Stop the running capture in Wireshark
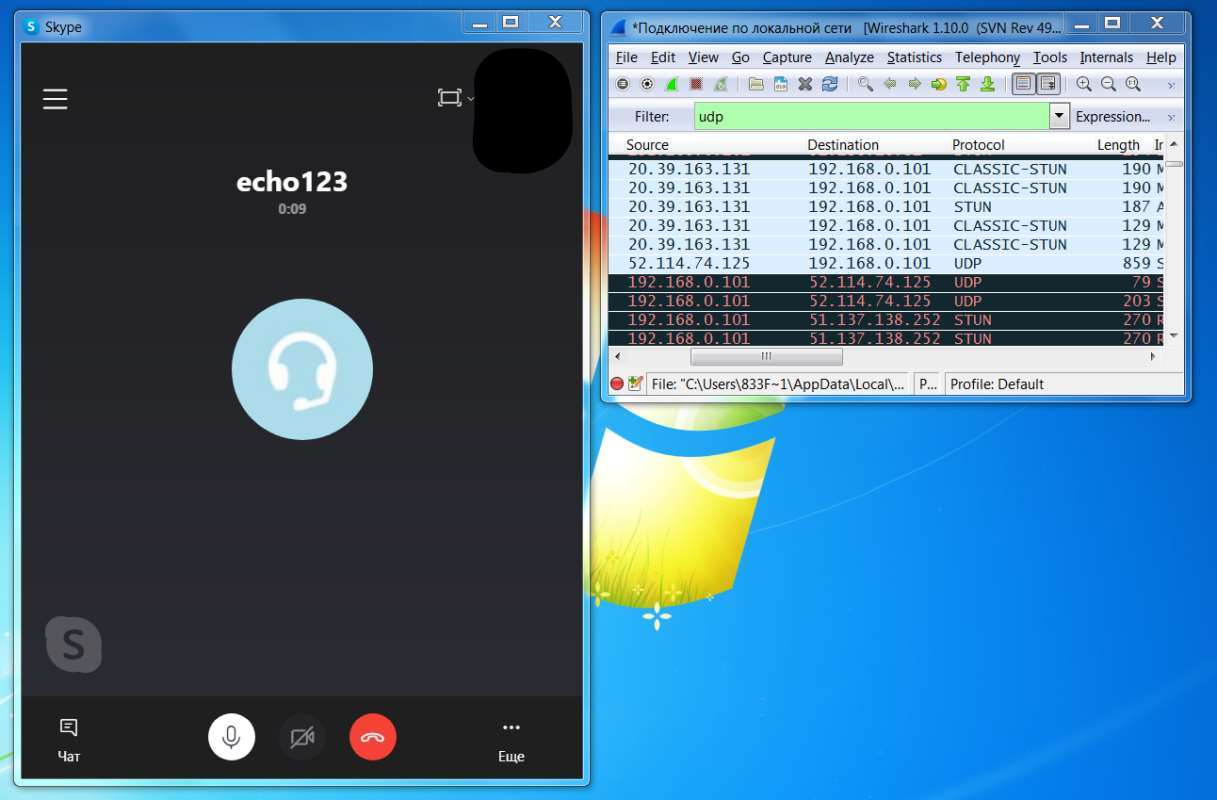Screen dimensions: 1217x800 click(x=695, y=84)
